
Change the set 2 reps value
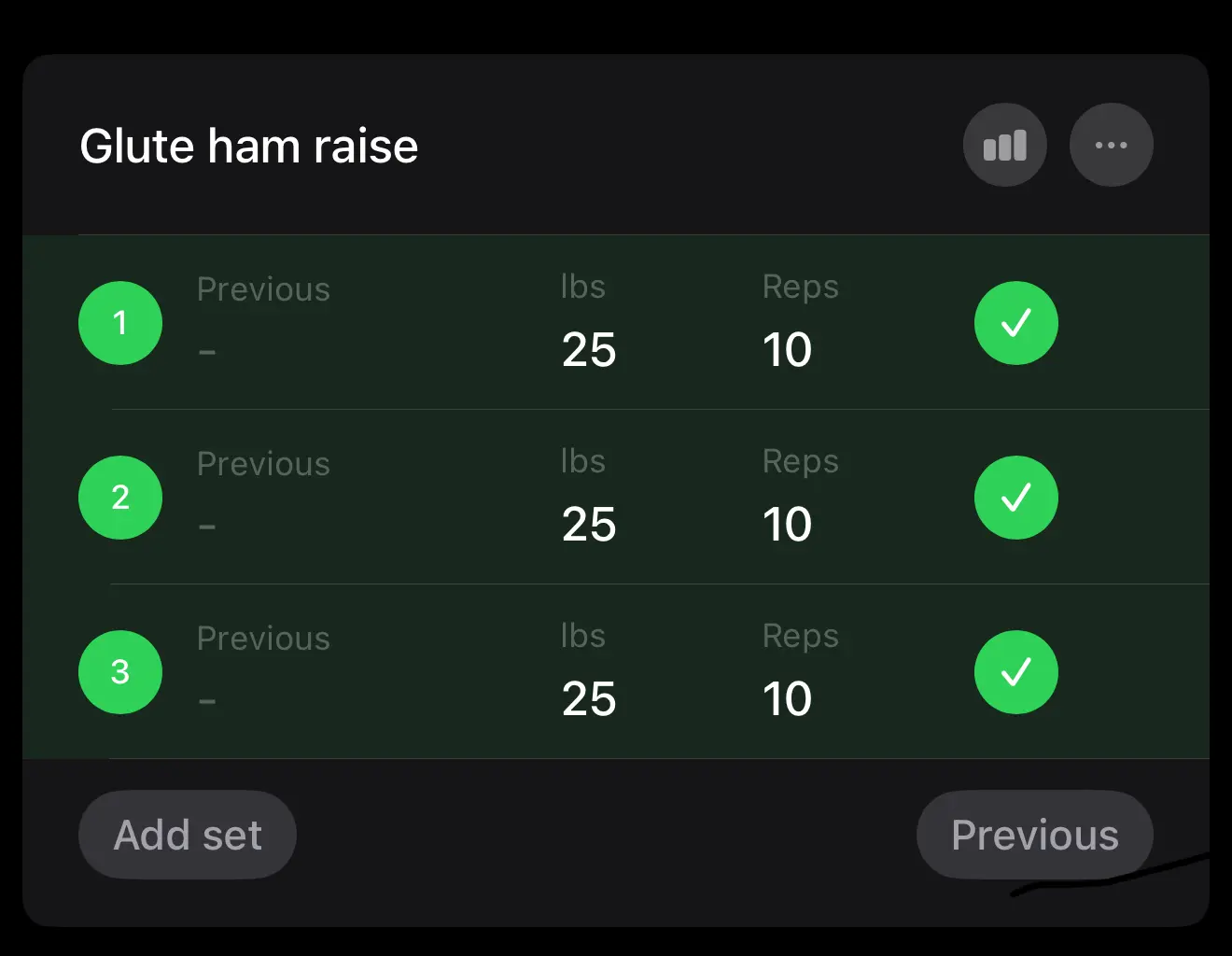787,525
